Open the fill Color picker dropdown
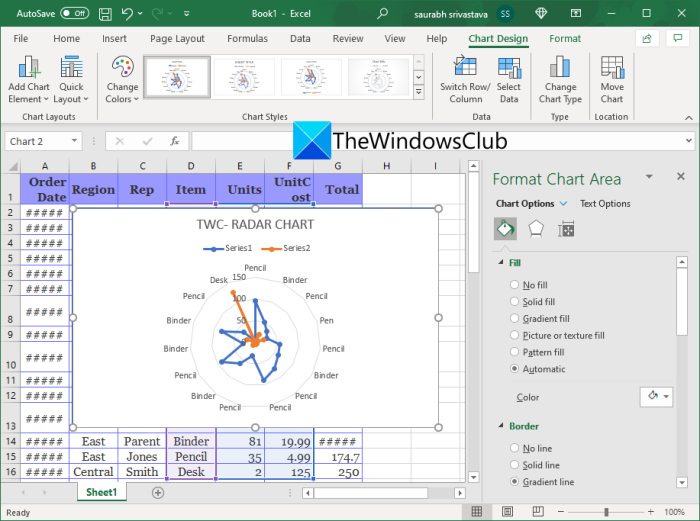The width and height of the screenshot is (700, 521). coord(656,396)
